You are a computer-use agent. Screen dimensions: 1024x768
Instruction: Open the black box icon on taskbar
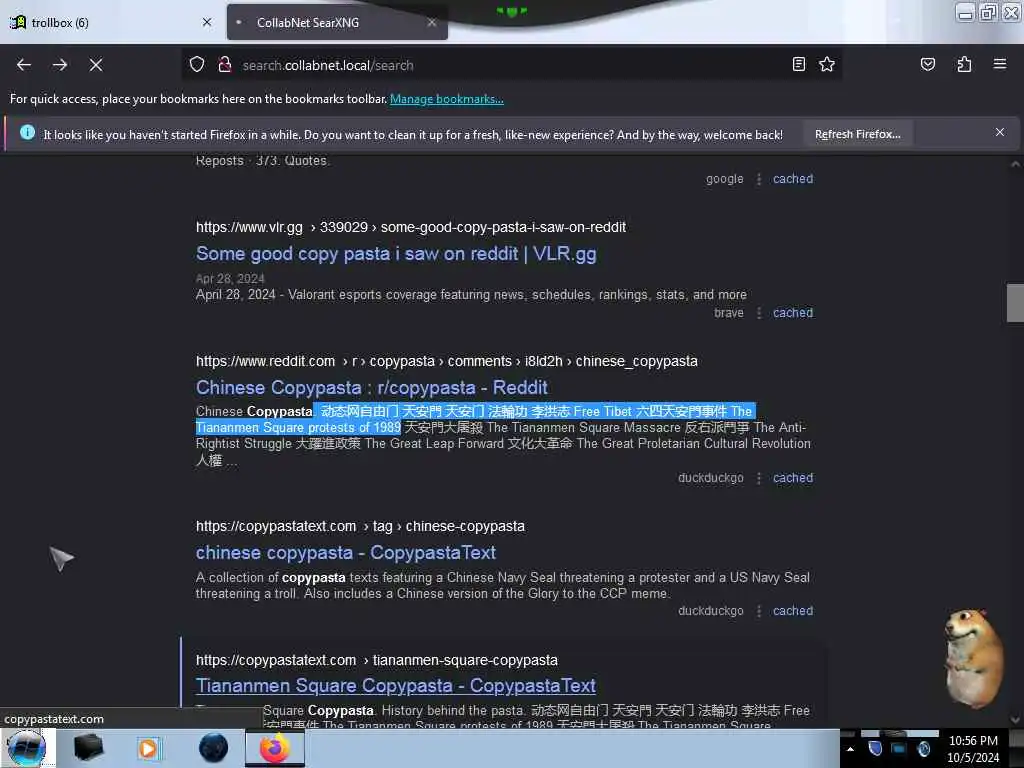click(88, 748)
